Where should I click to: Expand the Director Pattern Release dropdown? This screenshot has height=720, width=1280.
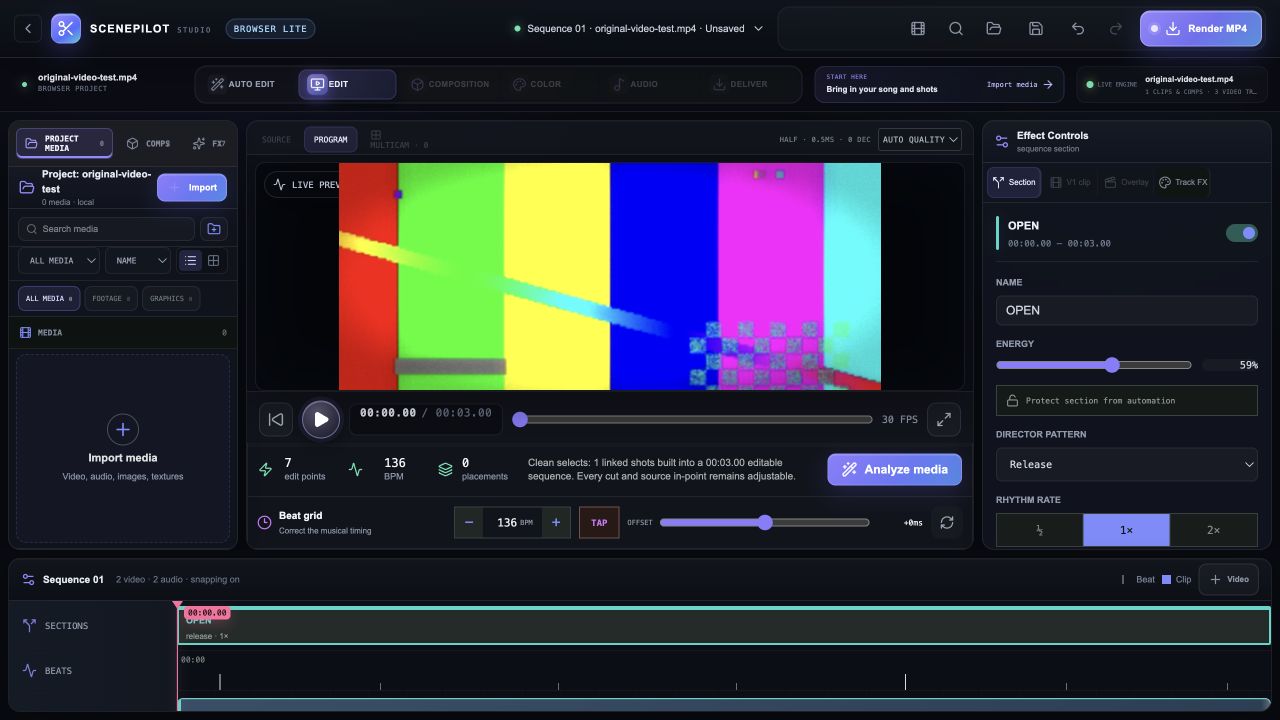(1127, 464)
